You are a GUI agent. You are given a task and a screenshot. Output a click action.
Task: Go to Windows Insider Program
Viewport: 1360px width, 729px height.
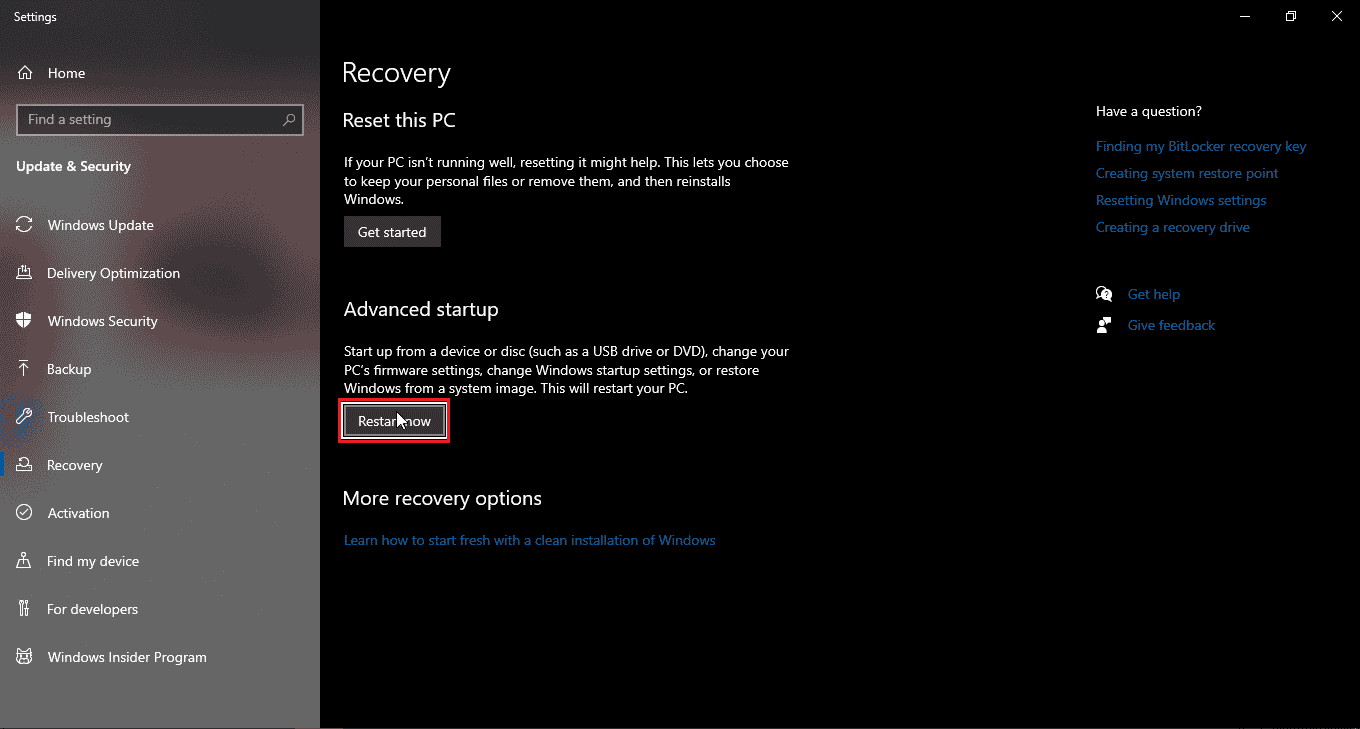coord(160,657)
